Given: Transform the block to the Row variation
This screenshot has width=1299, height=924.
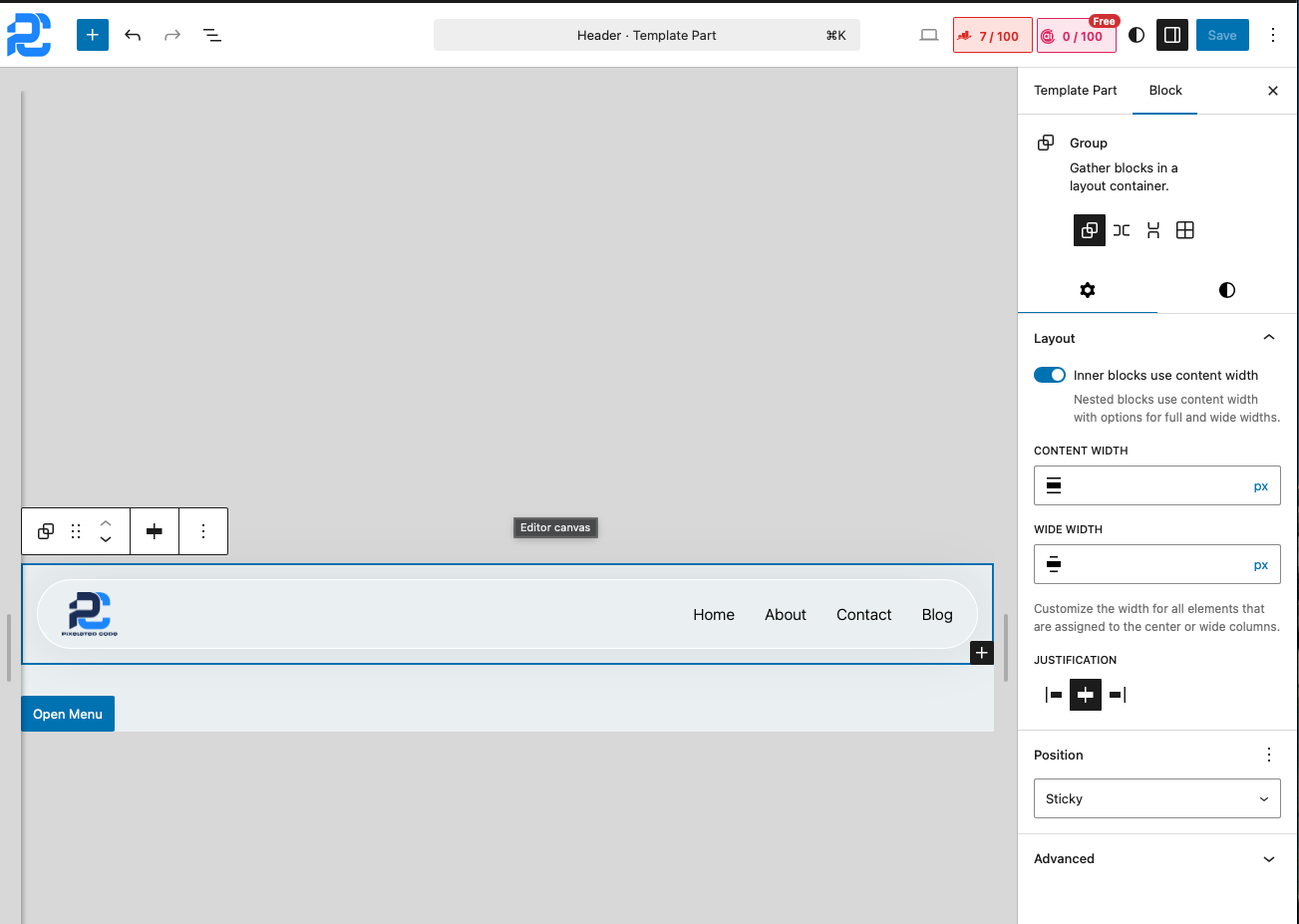Looking at the screenshot, I should [x=1122, y=230].
